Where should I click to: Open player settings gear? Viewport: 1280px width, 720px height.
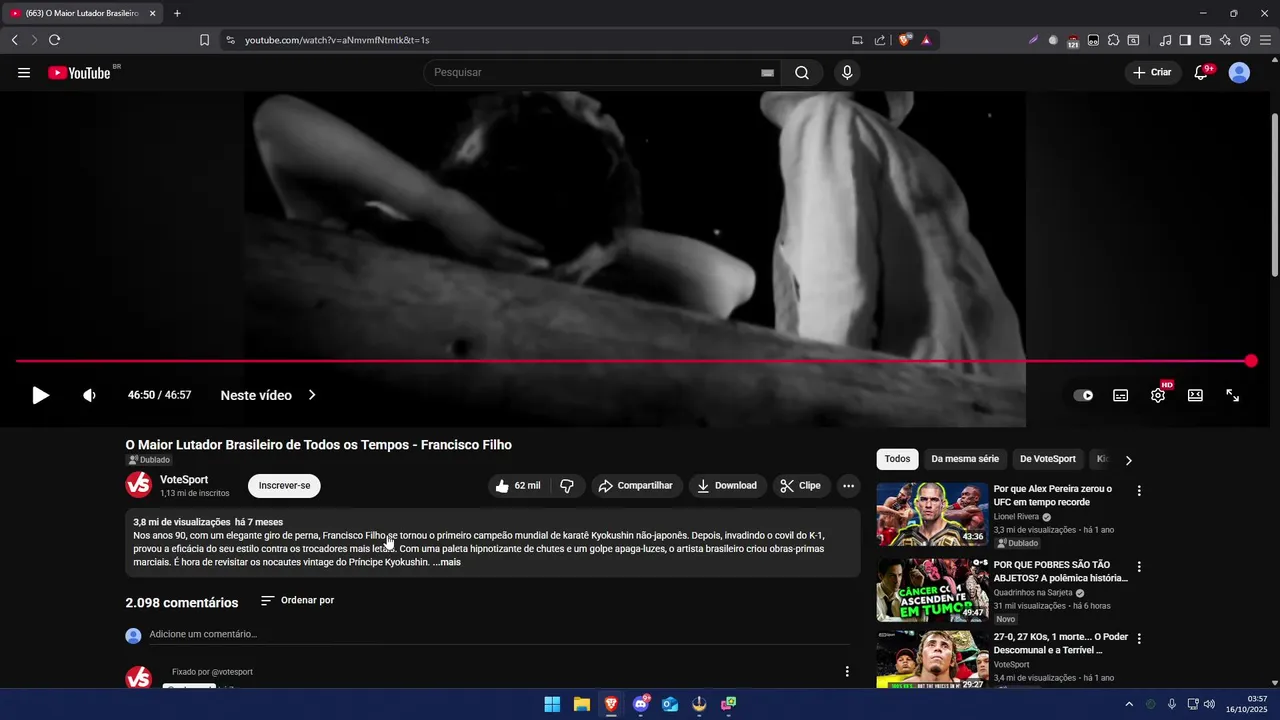point(1158,395)
